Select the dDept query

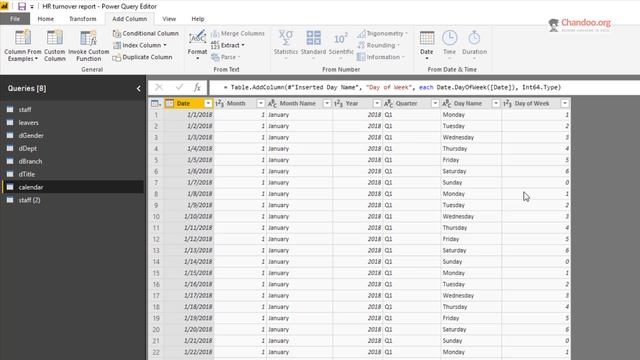click(x=73, y=149)
